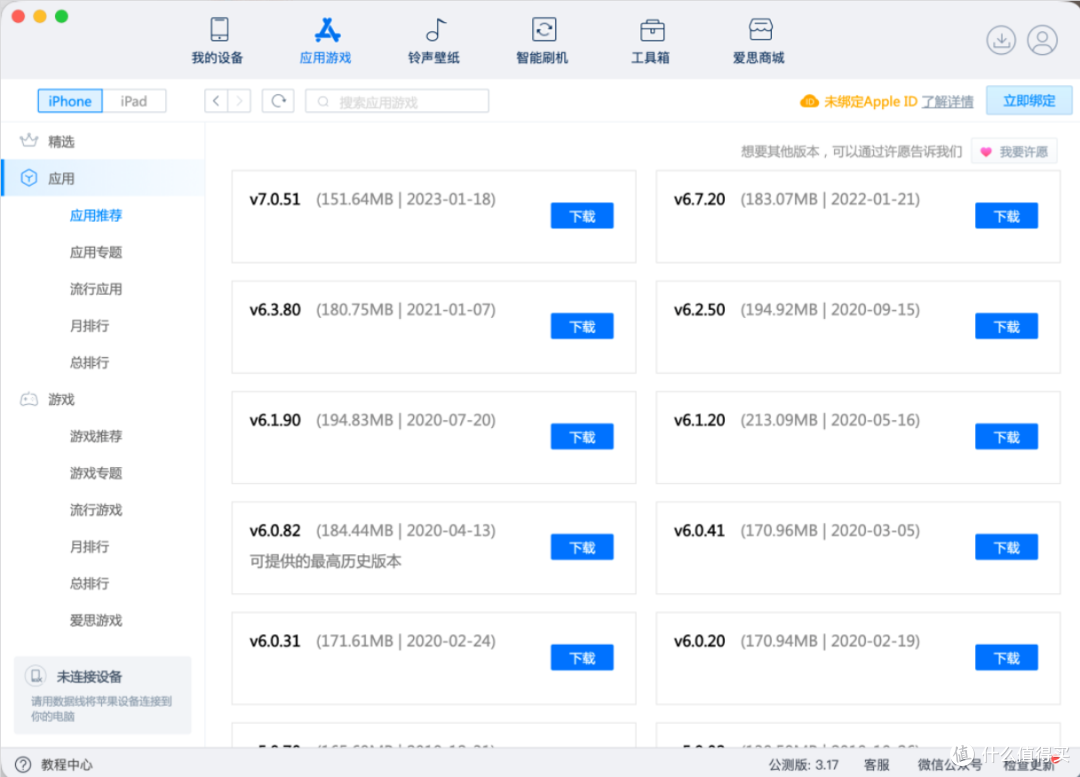Open 爱思游戏 in the sidebar
This screenshot has width=1080, height=777.
(96, 620)
